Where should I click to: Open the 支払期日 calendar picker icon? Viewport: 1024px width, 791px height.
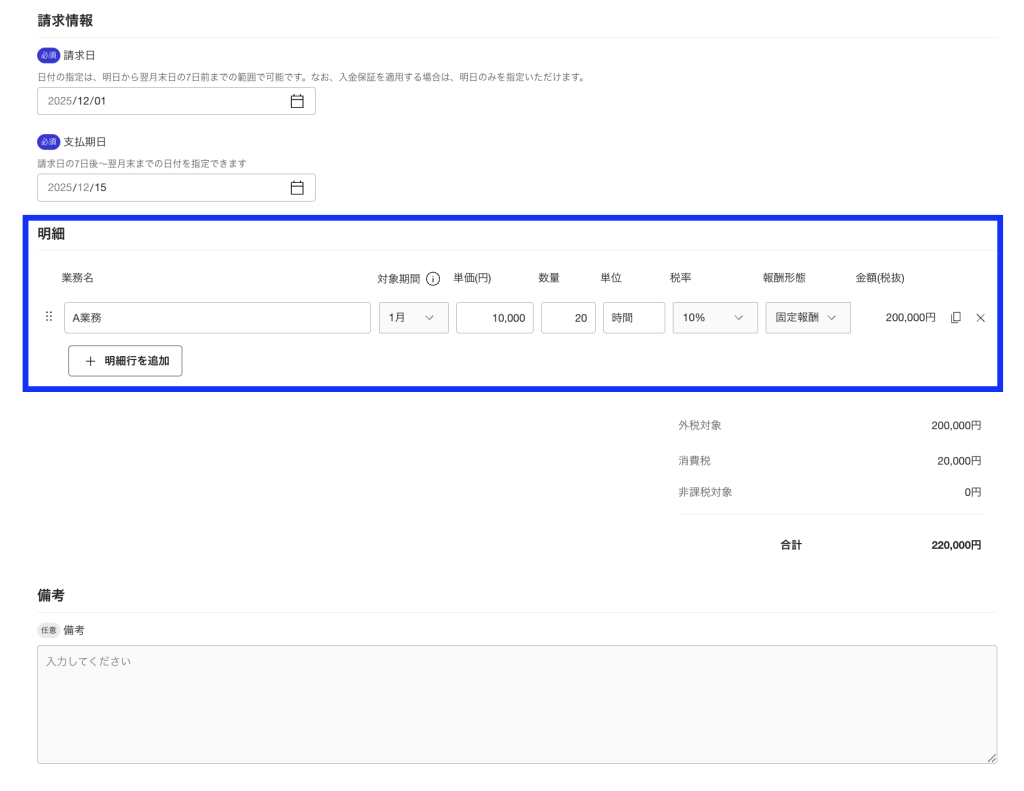click(x=297, y=188)
